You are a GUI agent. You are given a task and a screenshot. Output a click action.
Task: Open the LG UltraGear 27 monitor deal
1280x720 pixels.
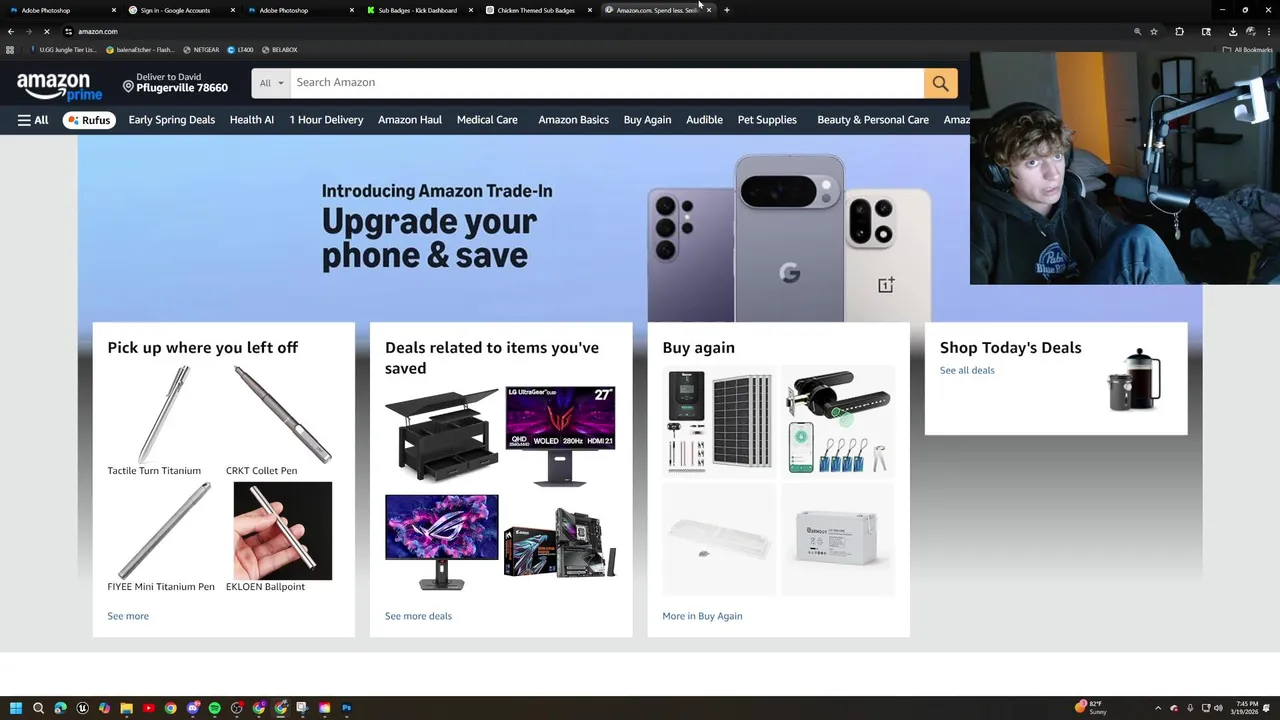tap(560, 436)
